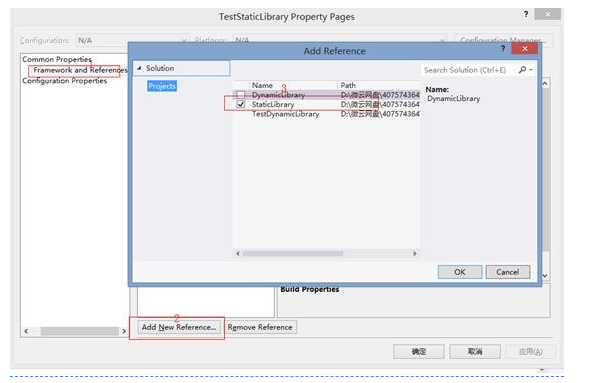Collapse the Solution tree node

(x=139, y=68)
